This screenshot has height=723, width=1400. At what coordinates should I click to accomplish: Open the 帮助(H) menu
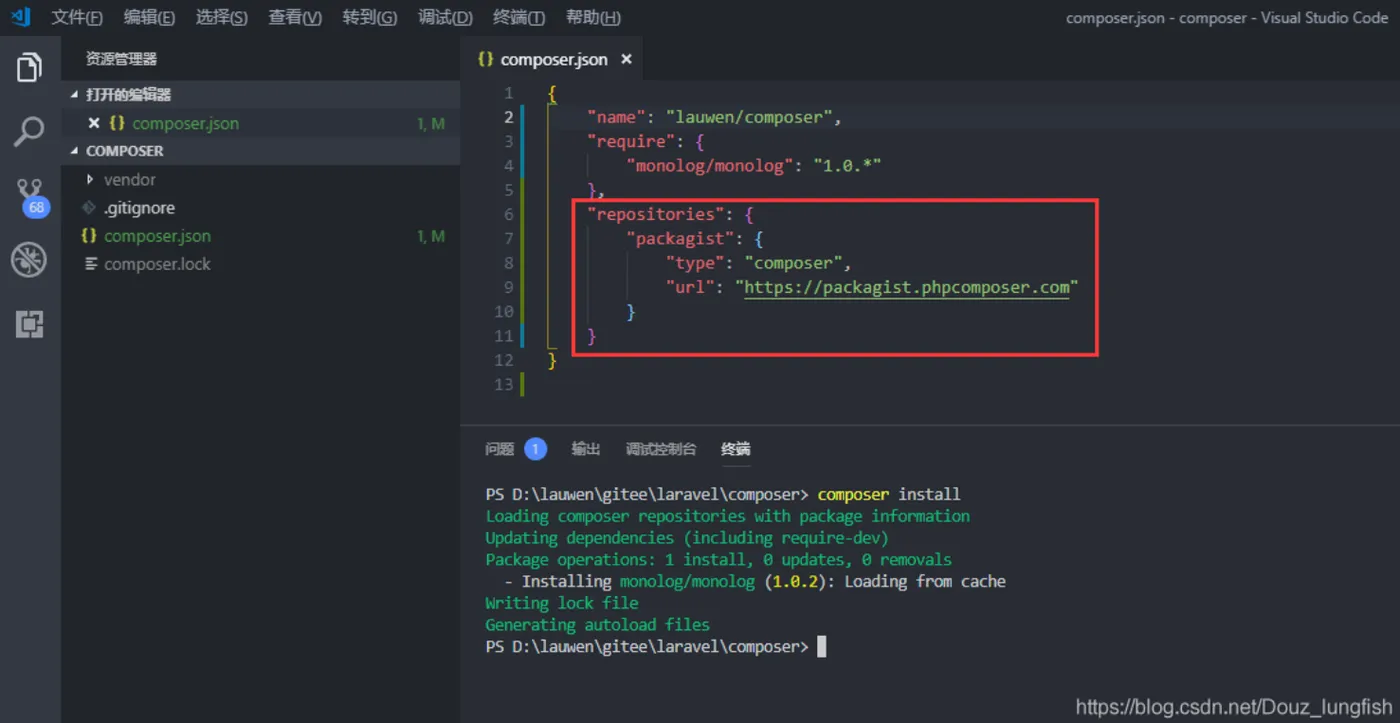(593, 18)
